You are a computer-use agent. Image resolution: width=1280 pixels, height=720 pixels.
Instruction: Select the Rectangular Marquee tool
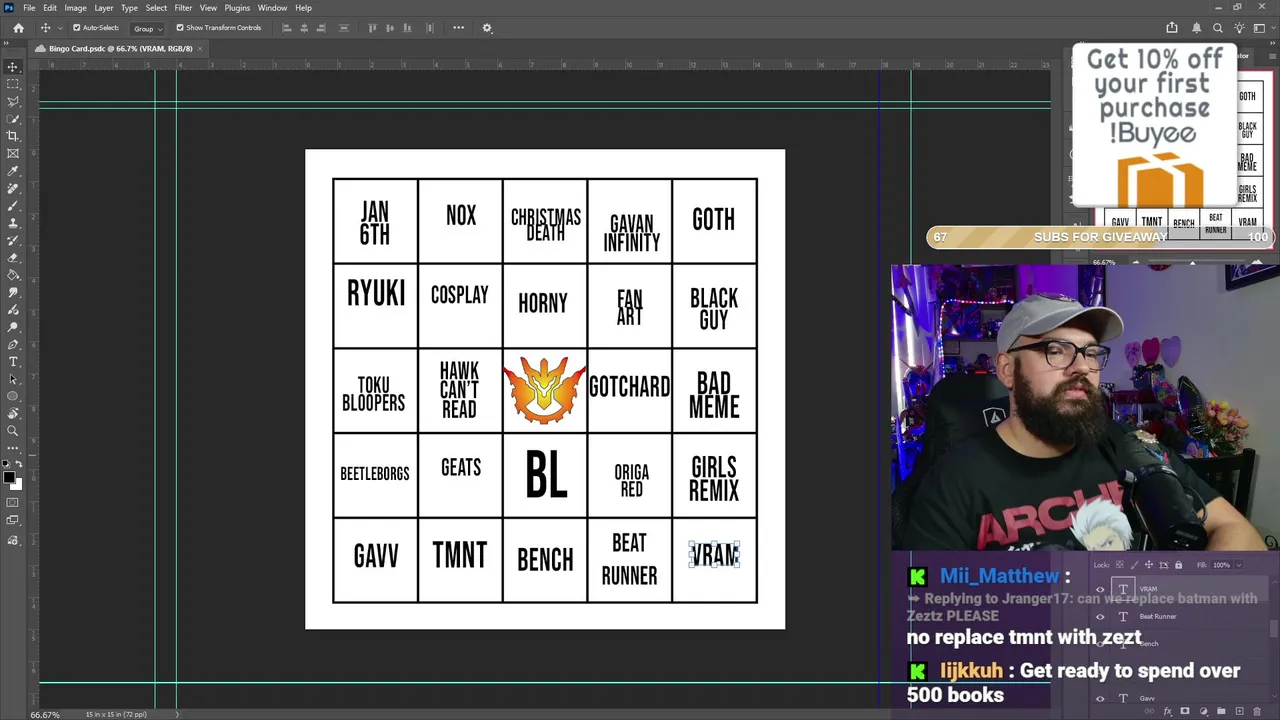(13, 84)
